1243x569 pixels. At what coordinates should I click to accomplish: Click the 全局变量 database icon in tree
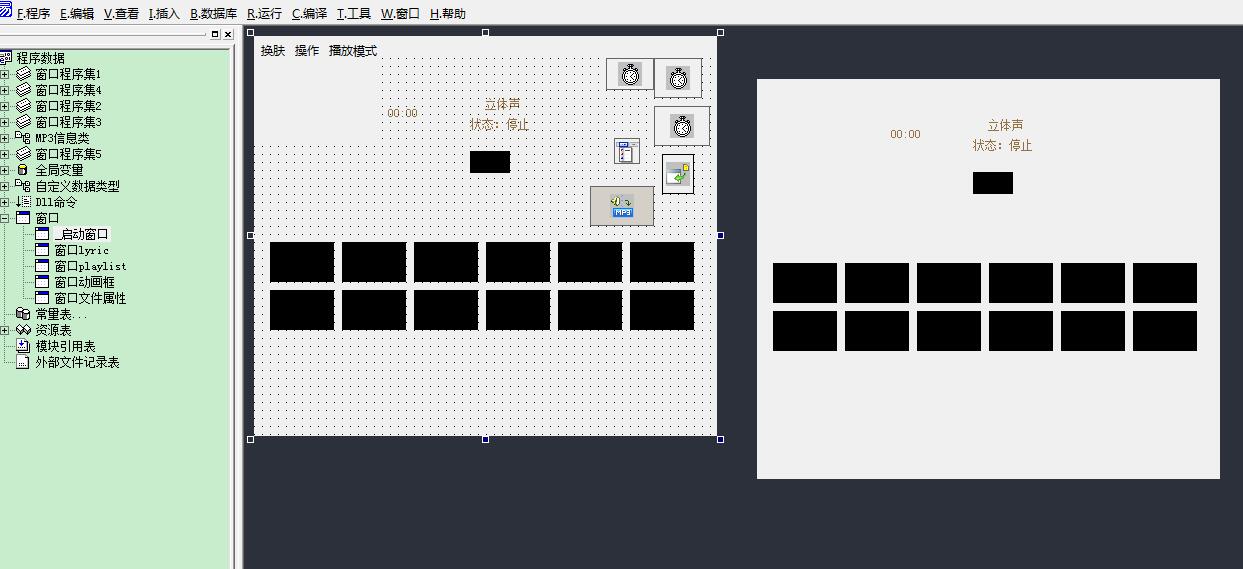tap(24, 170)
